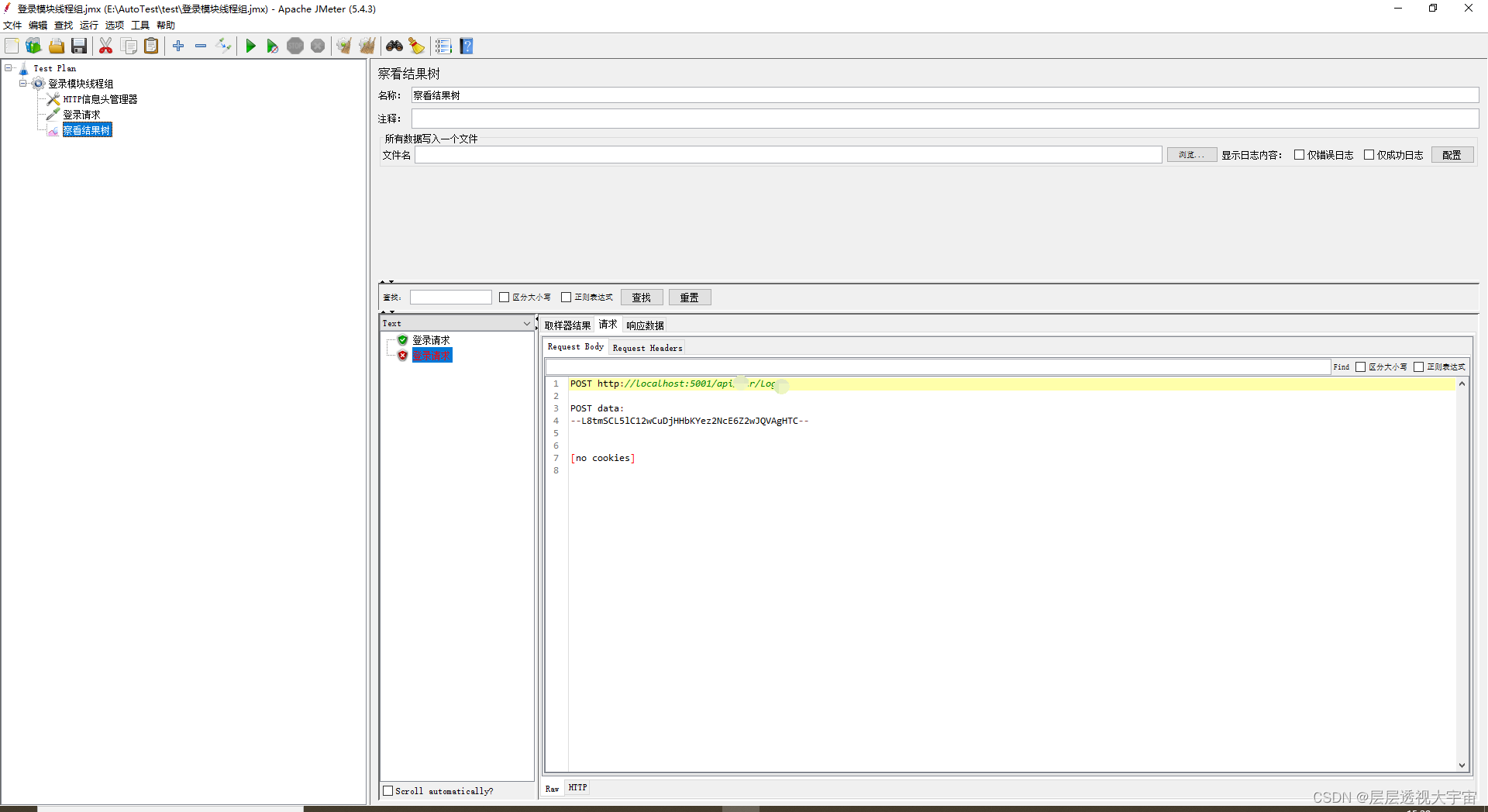1488x812 pixels.
Task: Collapse the 登录模块线程组 tree node
Action: pyautogui.click(x=23, y=84)
